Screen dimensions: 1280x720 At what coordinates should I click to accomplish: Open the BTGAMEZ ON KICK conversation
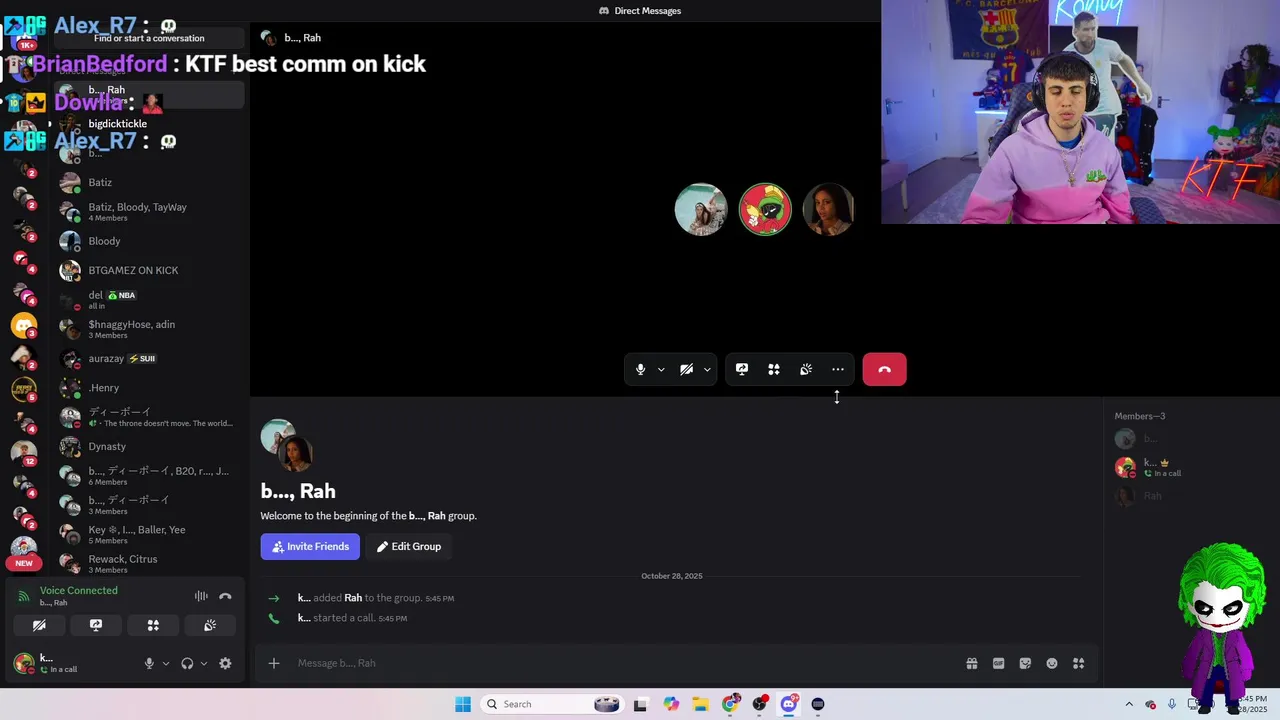tap(150, 270)
